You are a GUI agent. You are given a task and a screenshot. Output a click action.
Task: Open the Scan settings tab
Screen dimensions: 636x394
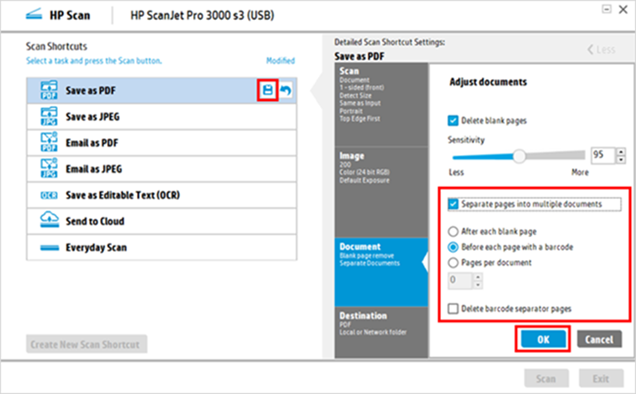click(381, 105)
